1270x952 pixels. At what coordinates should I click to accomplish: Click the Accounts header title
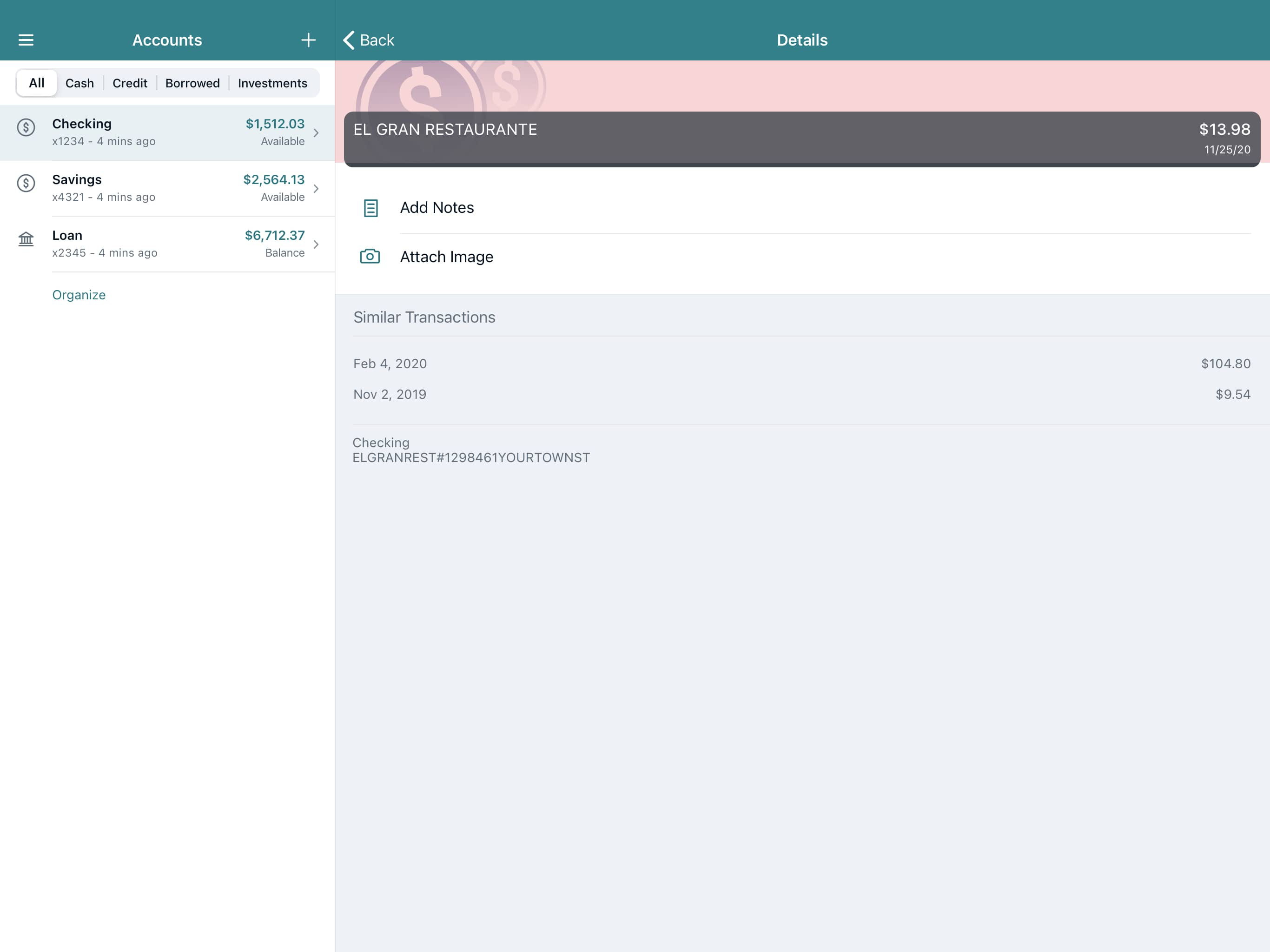pyautogui.click(x=167, y=40)
